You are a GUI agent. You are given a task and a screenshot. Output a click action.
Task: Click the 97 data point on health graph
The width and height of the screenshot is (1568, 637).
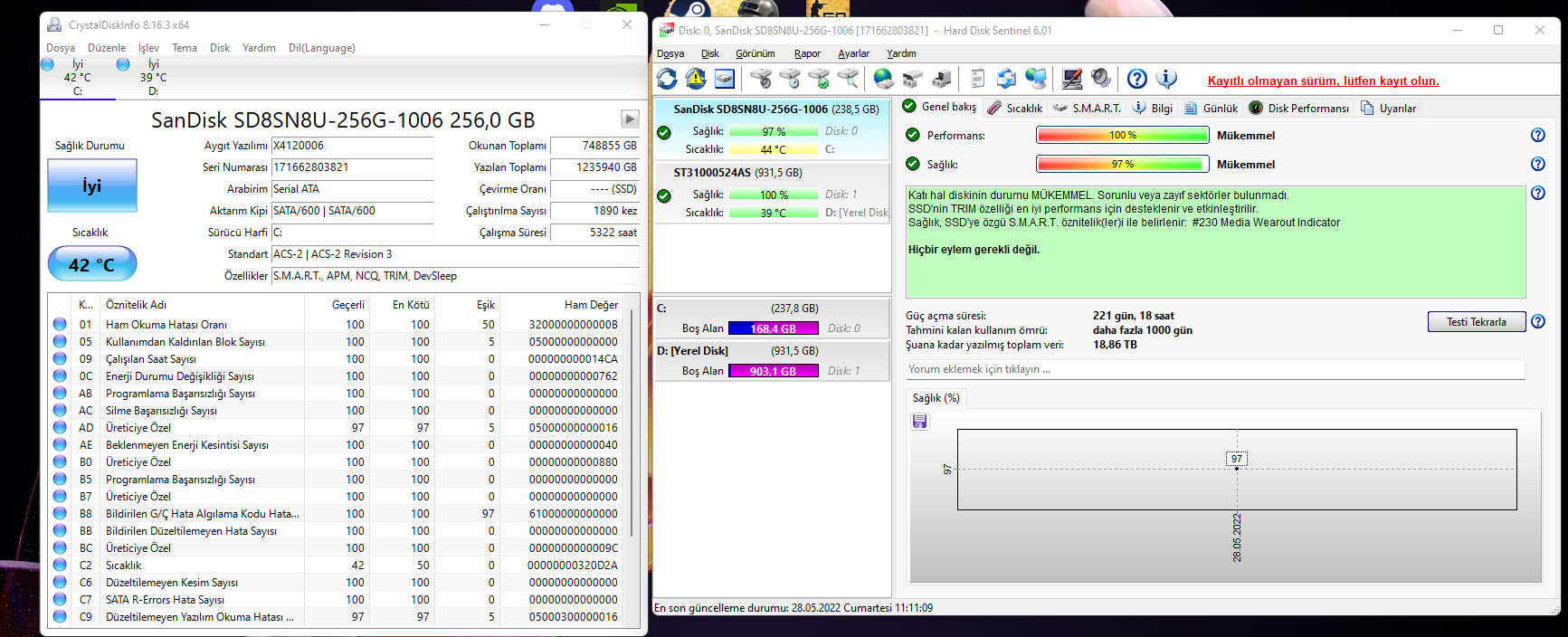pos(1236,469)
